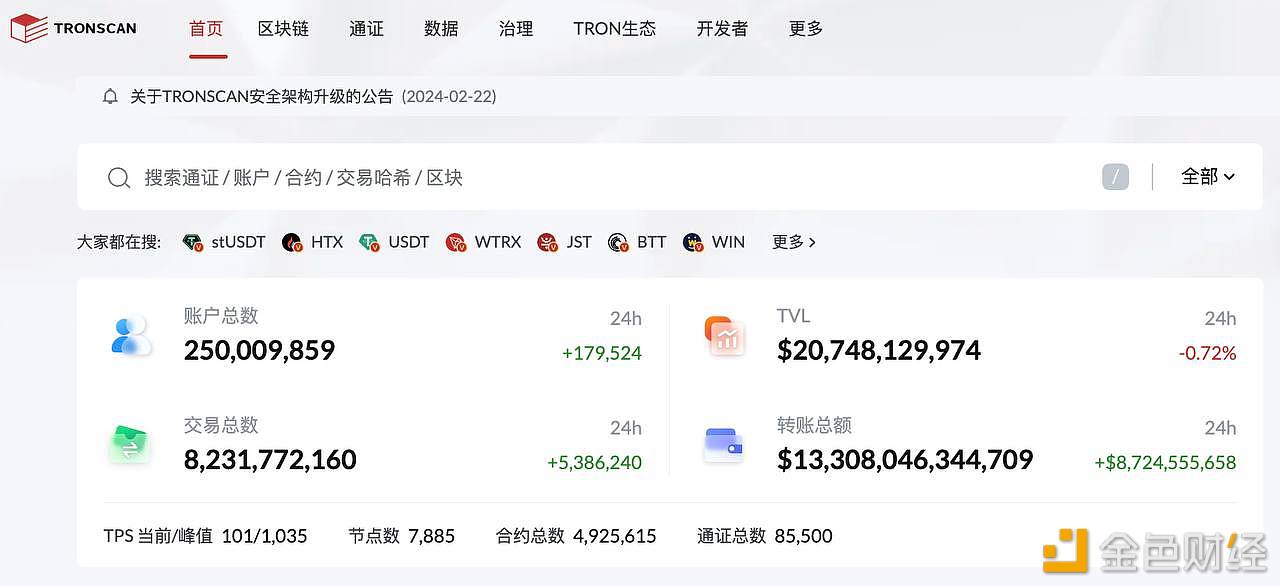Open the 全部 search filter dropdown
Image resolution: width=1280 pixels, height=586 pixels.
point(1208,177)
